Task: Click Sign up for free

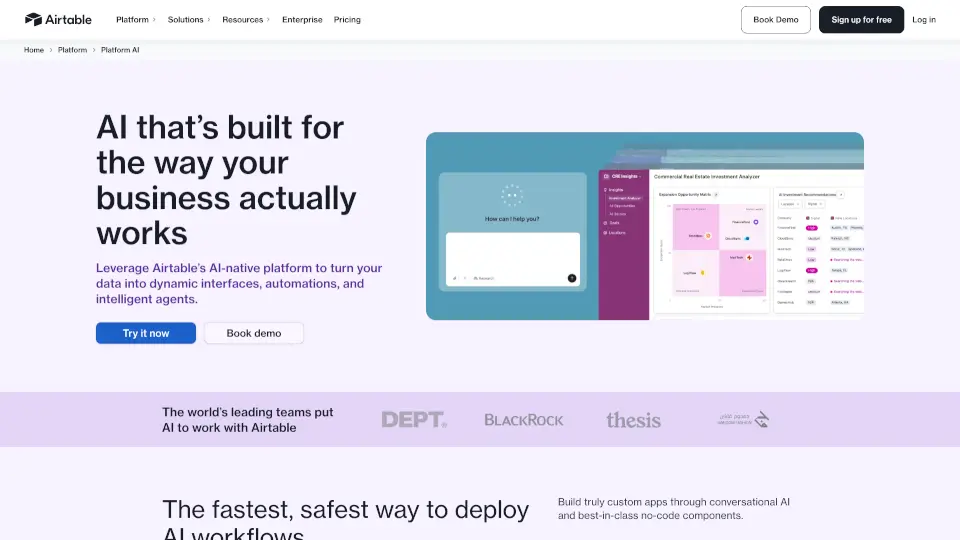Action: 861,20
